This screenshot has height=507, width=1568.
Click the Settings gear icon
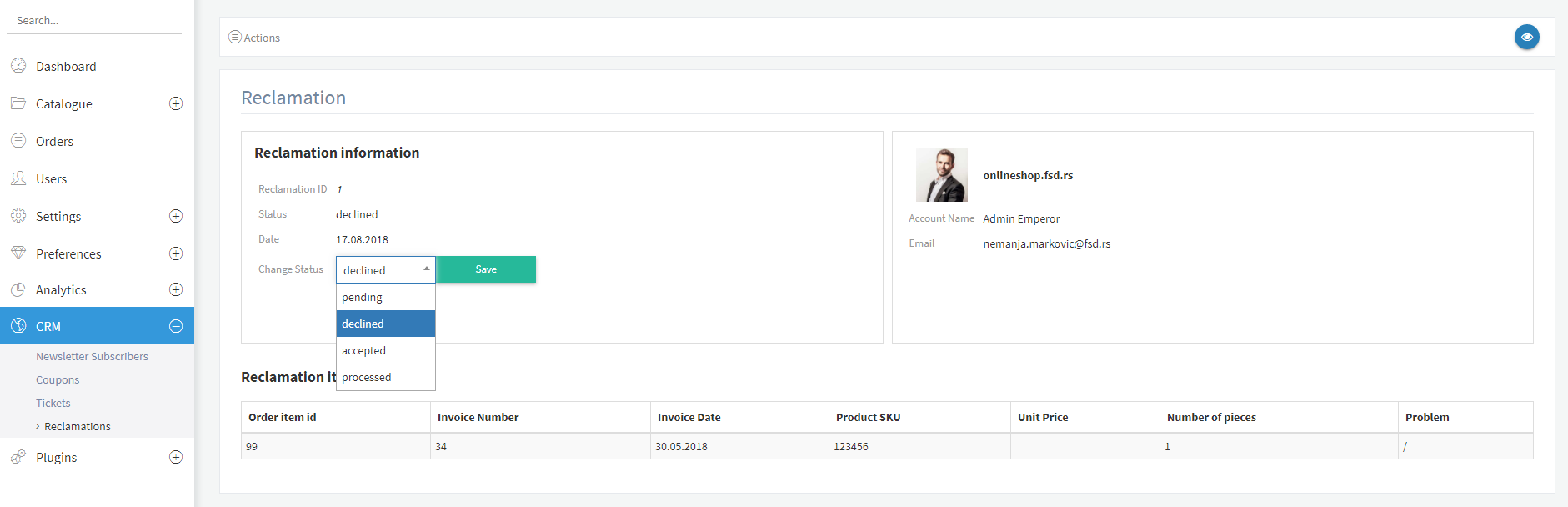18,216
